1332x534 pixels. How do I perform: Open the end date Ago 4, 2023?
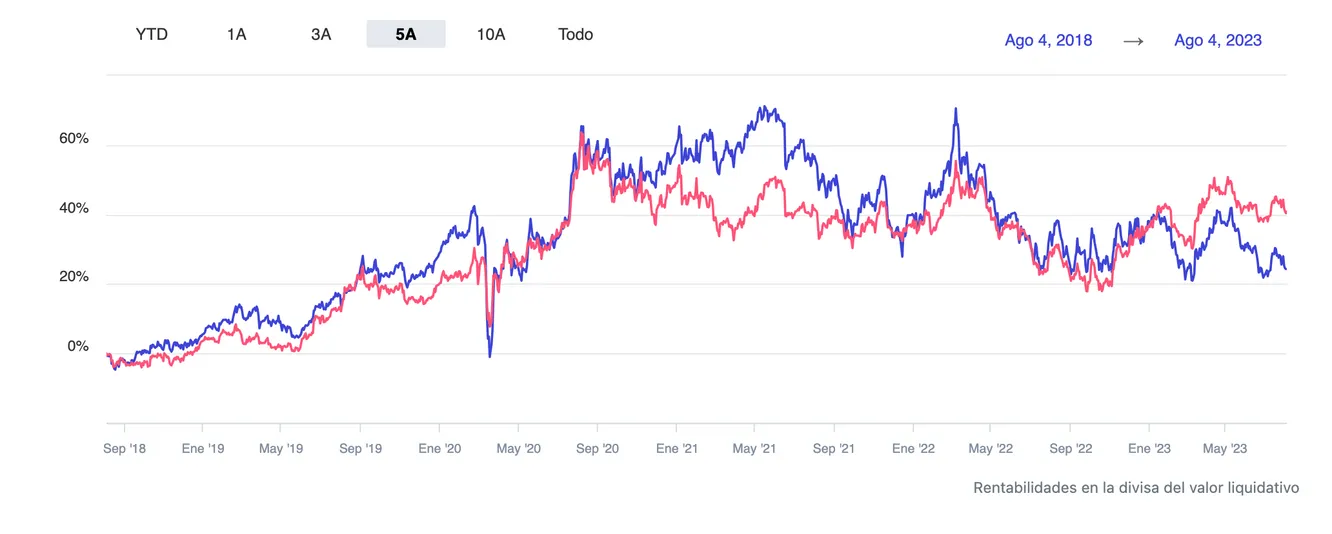[x=1218, y=40]
